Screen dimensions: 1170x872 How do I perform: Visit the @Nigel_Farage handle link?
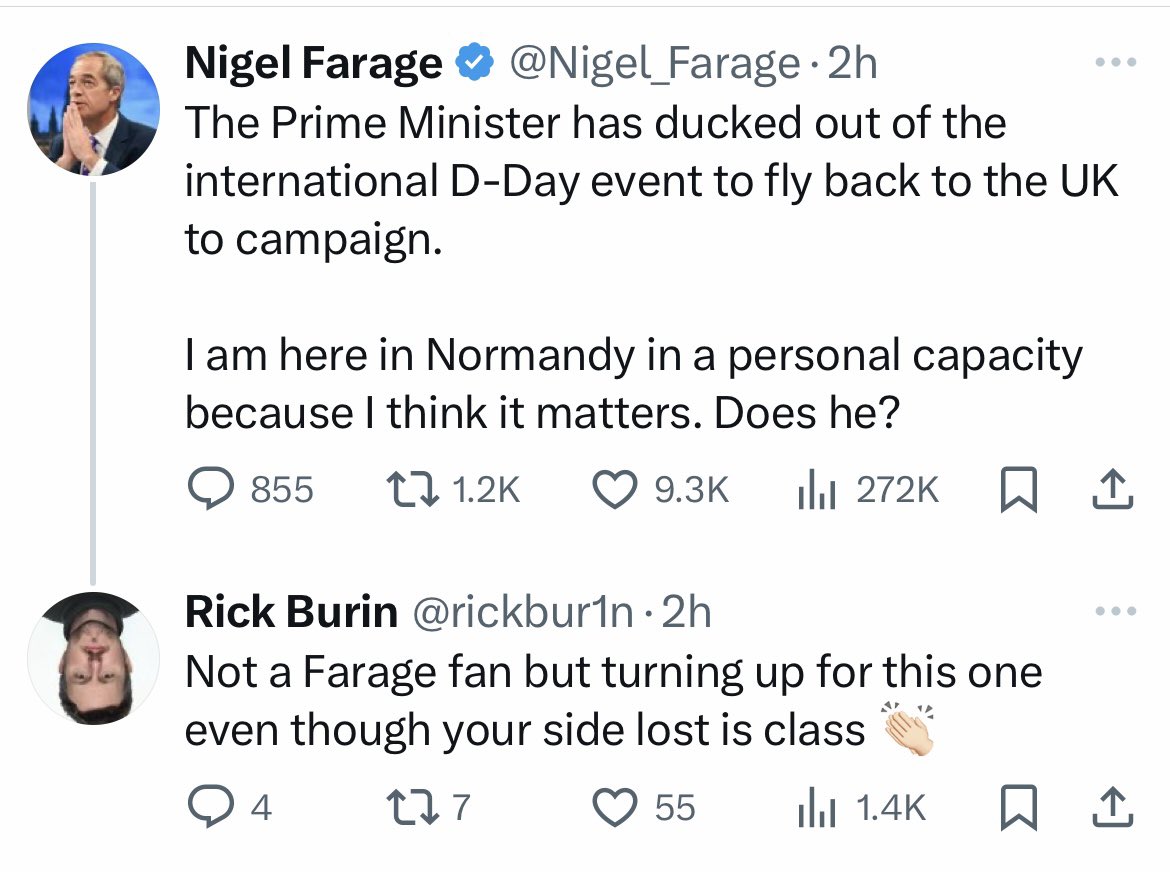click(x=654, y=63)
